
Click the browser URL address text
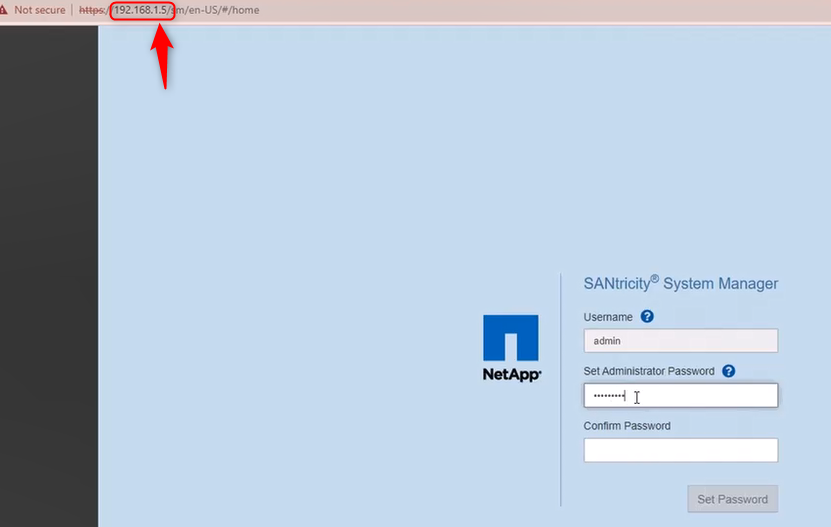pos(169,10)
